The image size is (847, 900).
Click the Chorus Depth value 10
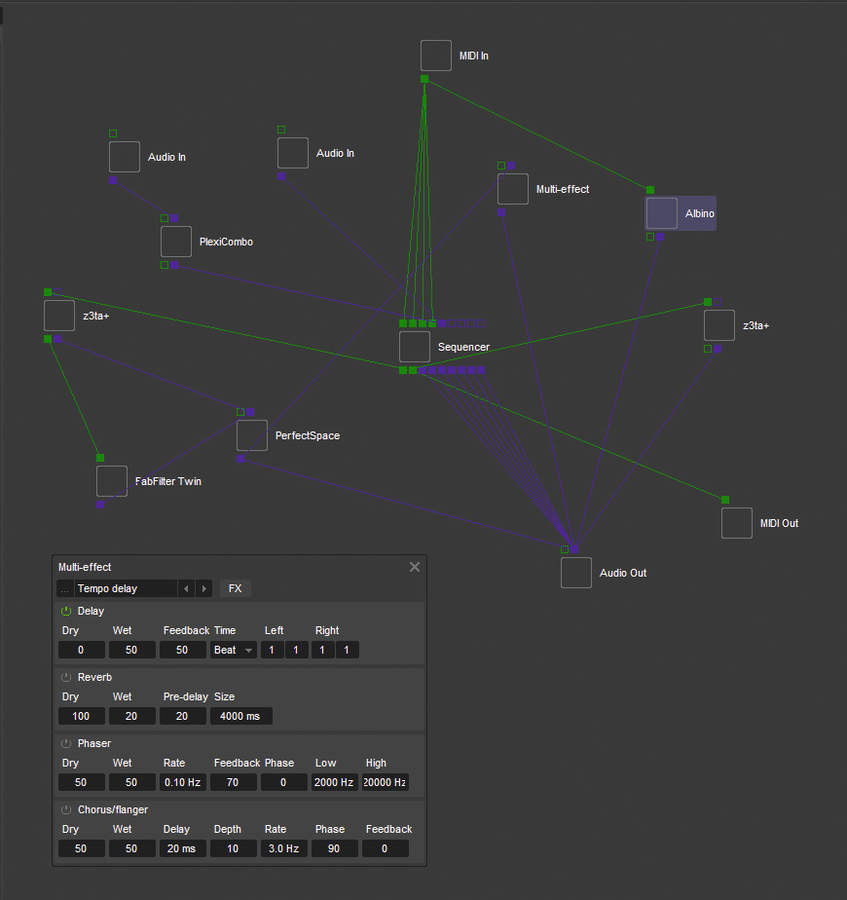point(233,848)
